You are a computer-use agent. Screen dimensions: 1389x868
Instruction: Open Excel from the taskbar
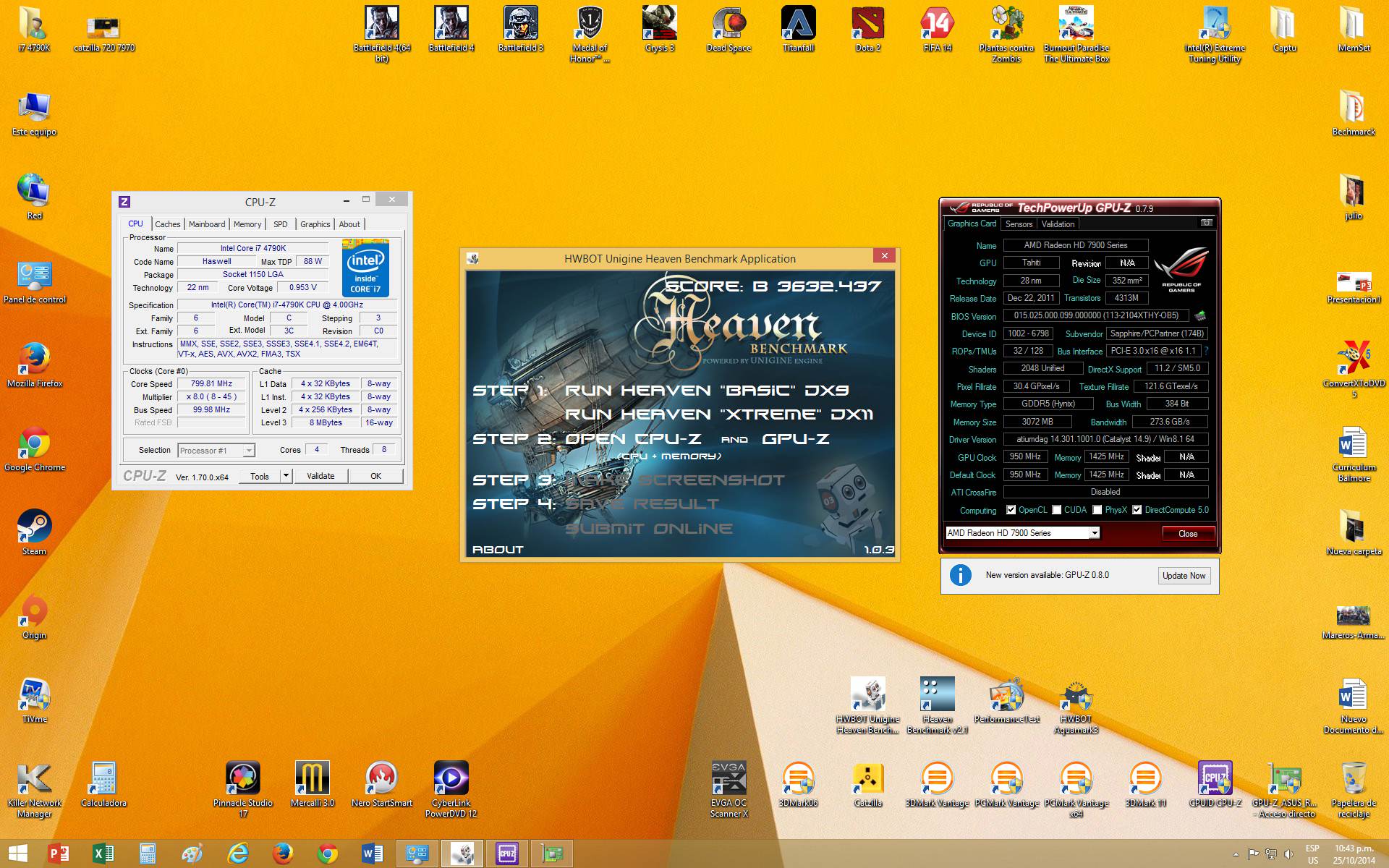(x=103, y=854)
